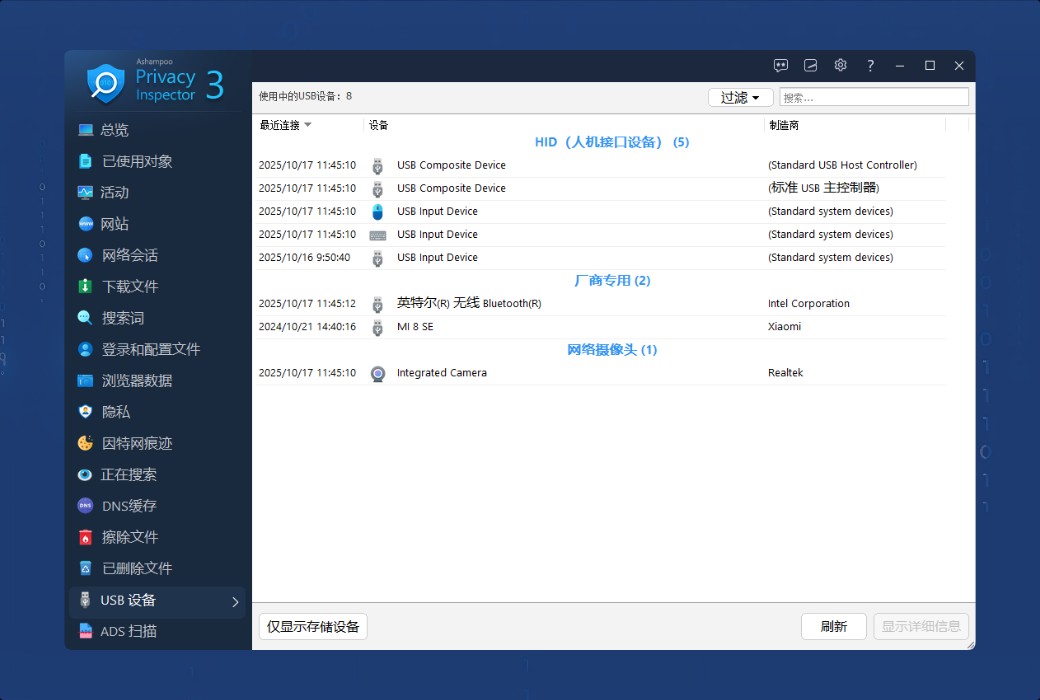Screen dimensions: 1040x700
Task: Click the help question mark icon
Action: point(870,65)
